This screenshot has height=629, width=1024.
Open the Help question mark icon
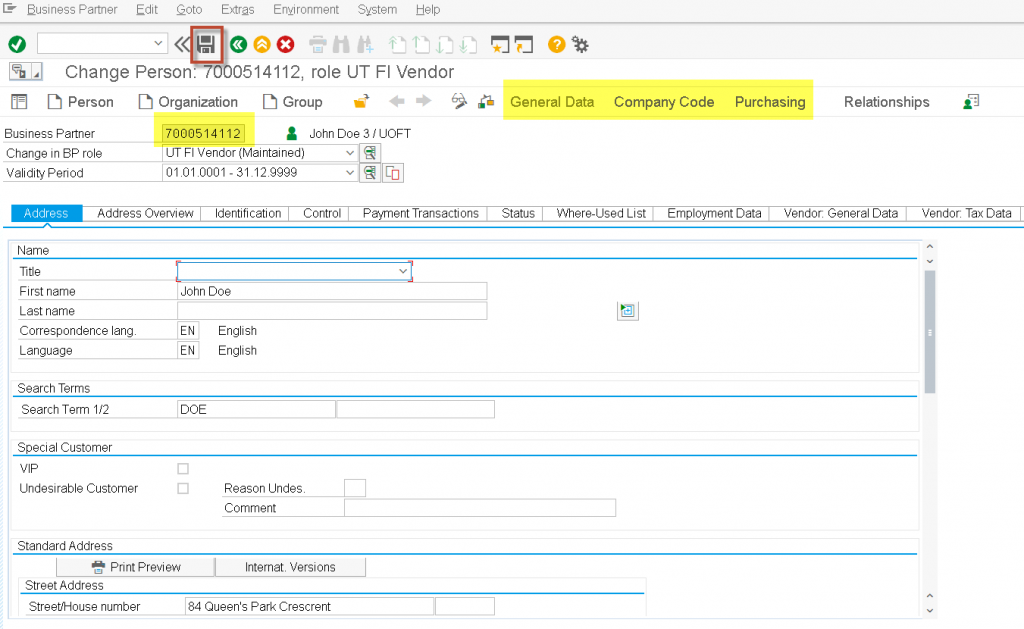point(556,44)
